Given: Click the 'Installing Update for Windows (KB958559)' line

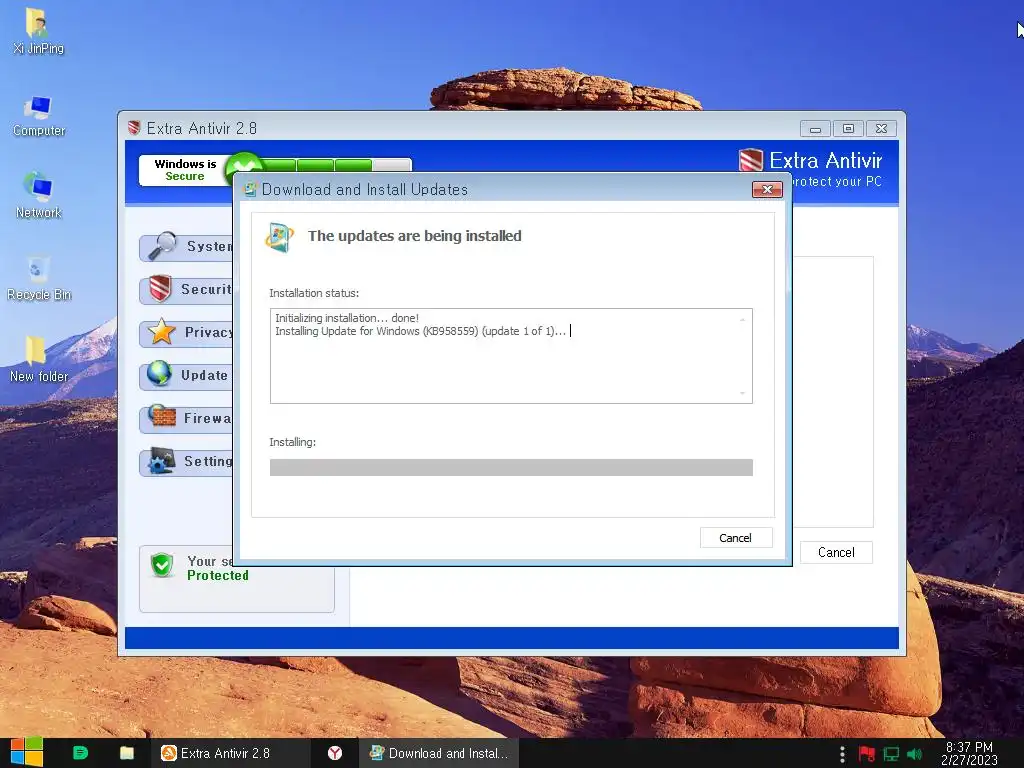Looking at the screenshot, I should [x=421, y=331].
